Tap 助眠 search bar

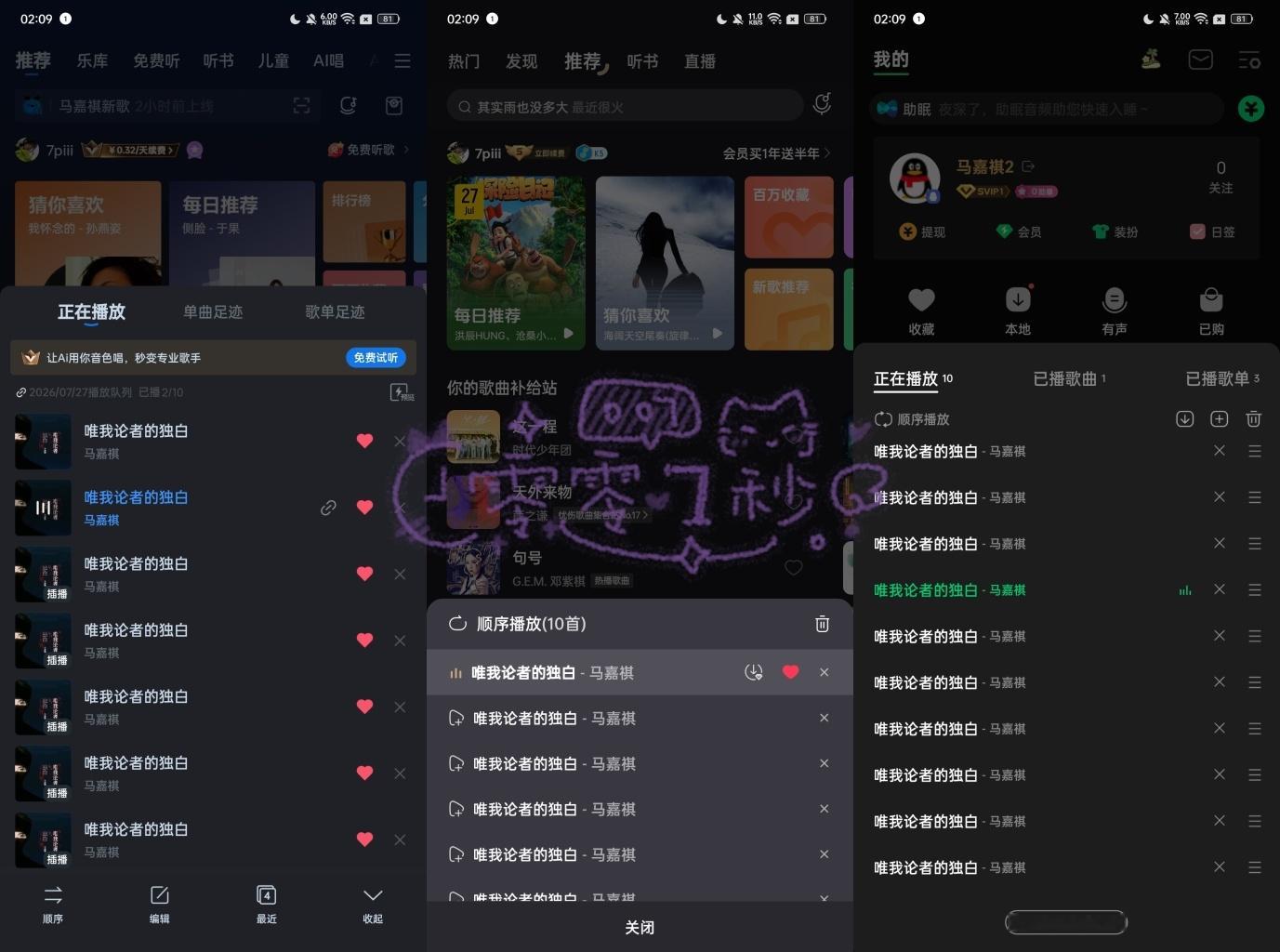click(1048, 109)
